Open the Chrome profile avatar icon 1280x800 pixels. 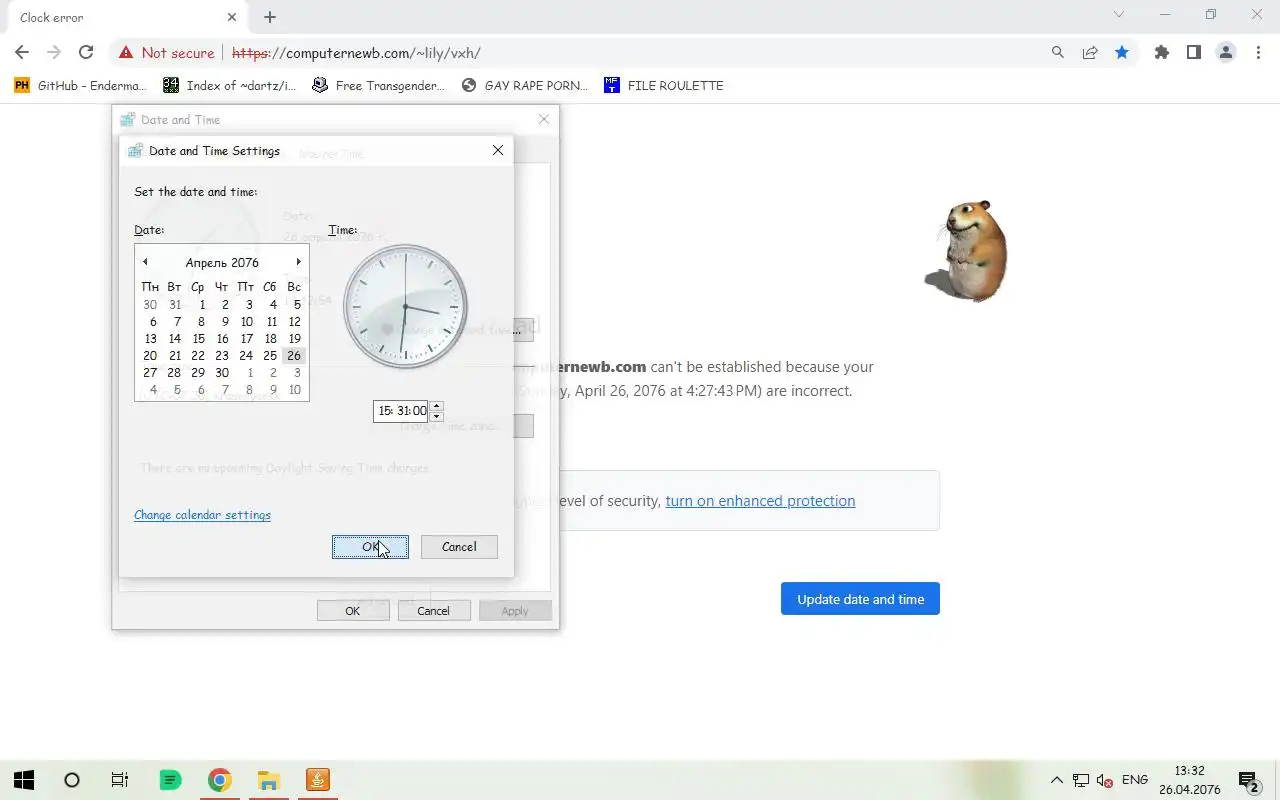click(1226, 53)
